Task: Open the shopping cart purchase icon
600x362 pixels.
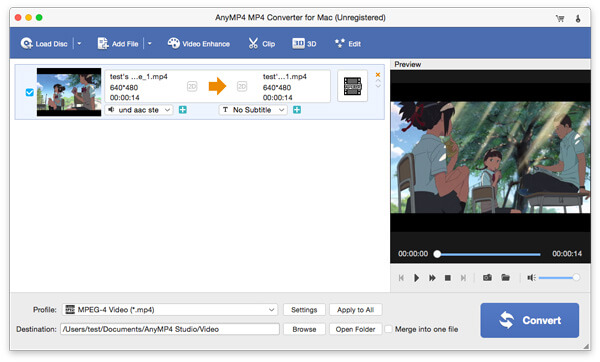Action: tap(560, 18)
